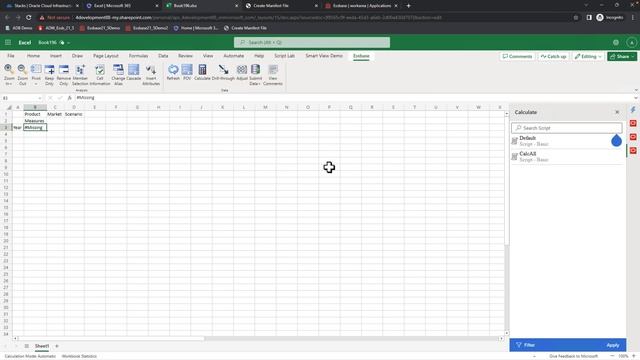Viewport: 640px width, 360px height.
Task: Close the Calculate panel
Action: (617, 112)
